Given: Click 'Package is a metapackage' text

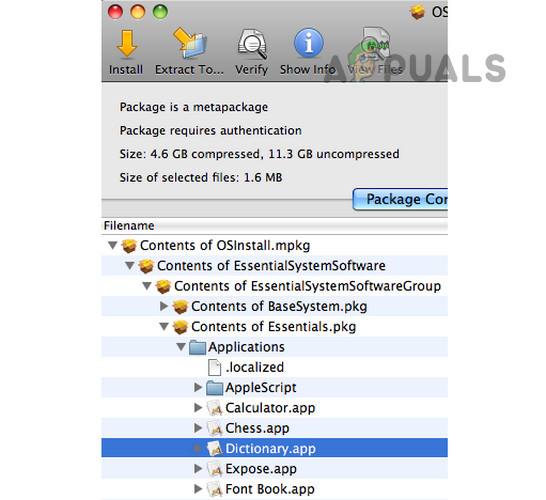Looking at the screenshot, I should pyautogui.click(x=194, y=107).
